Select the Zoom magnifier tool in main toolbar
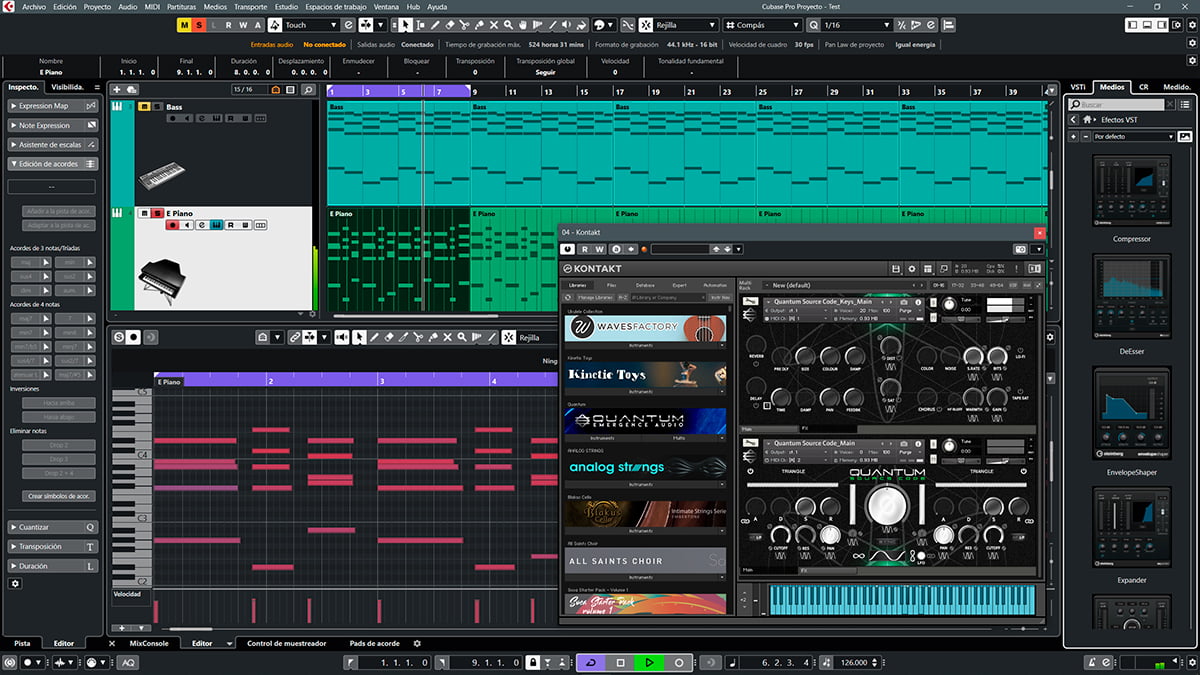This screenshot has width=1200, height=675. 509,24
